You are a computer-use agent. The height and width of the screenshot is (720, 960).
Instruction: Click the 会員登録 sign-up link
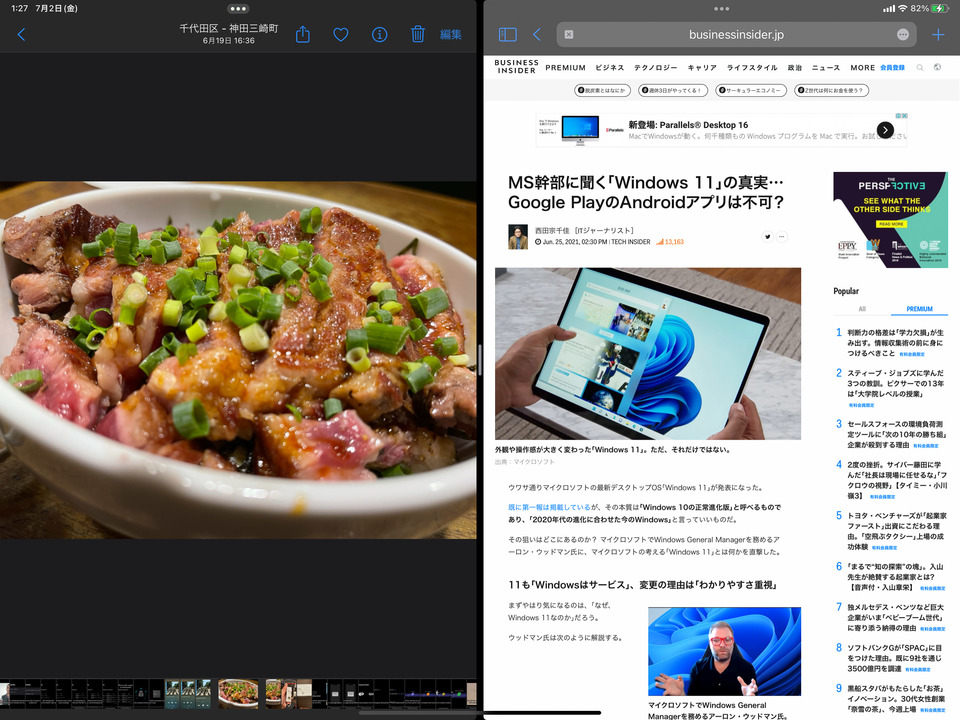892,68
